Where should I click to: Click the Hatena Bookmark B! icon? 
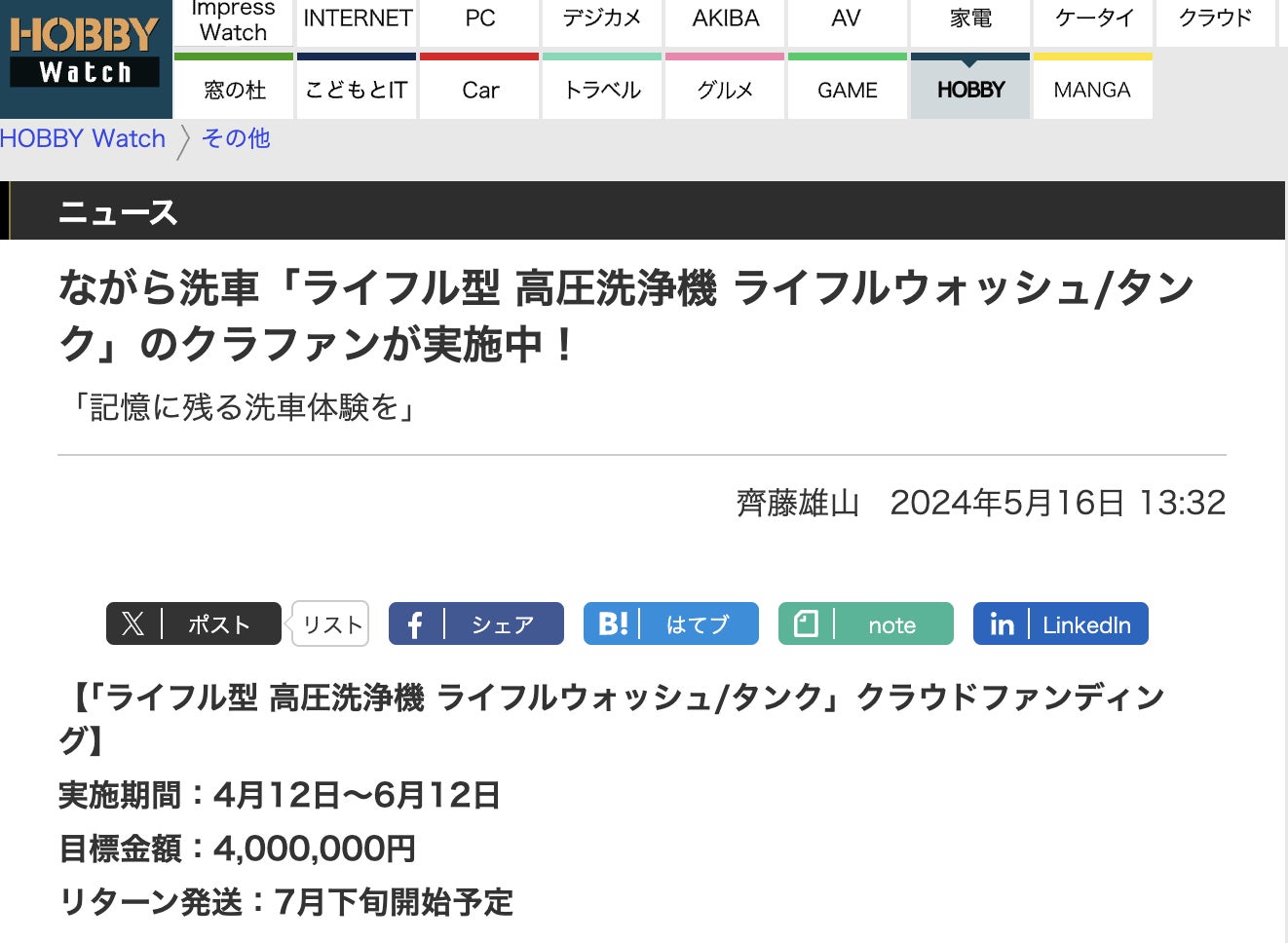613,624
